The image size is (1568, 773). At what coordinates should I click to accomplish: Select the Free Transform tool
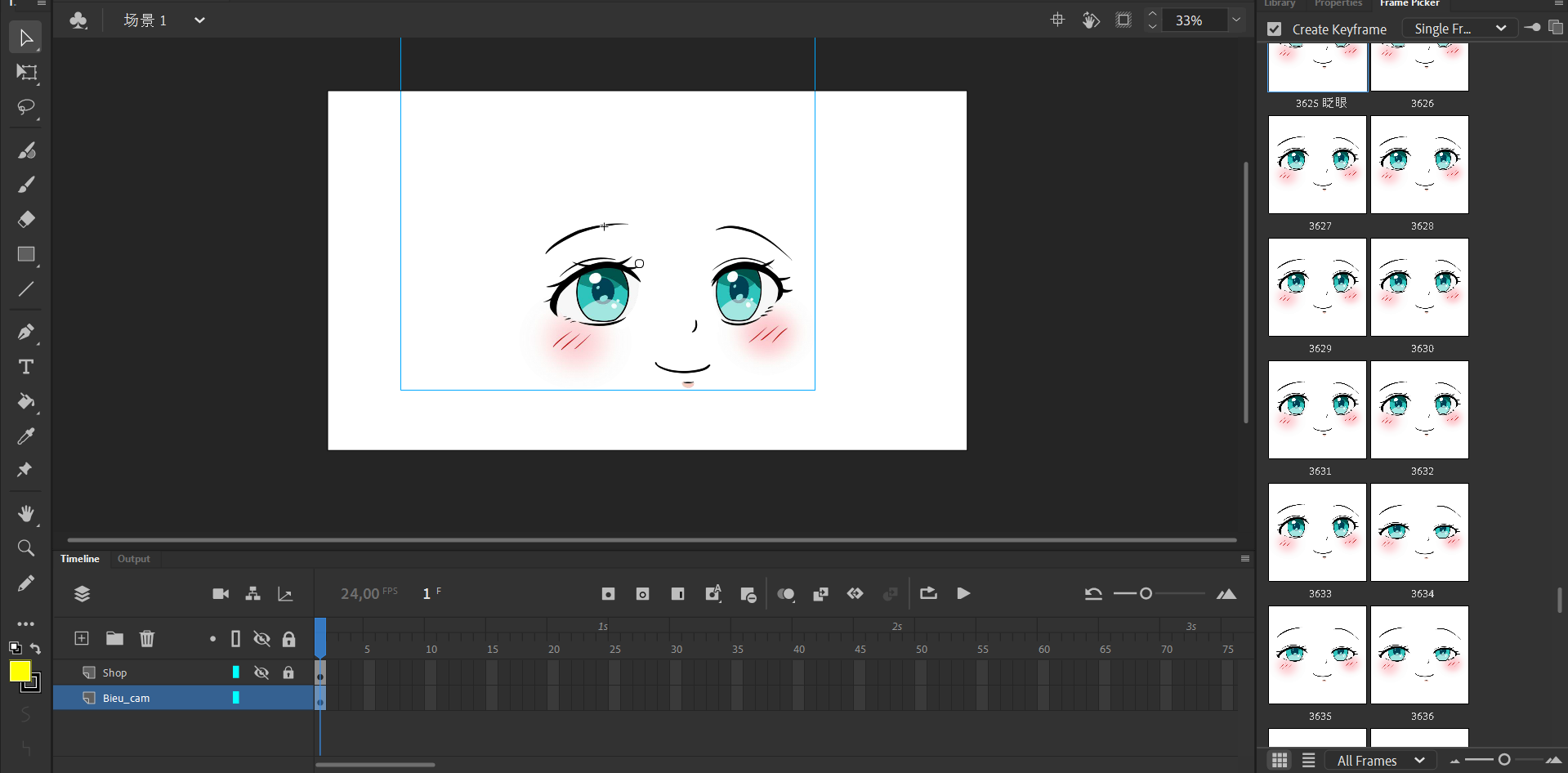[26, 73]
